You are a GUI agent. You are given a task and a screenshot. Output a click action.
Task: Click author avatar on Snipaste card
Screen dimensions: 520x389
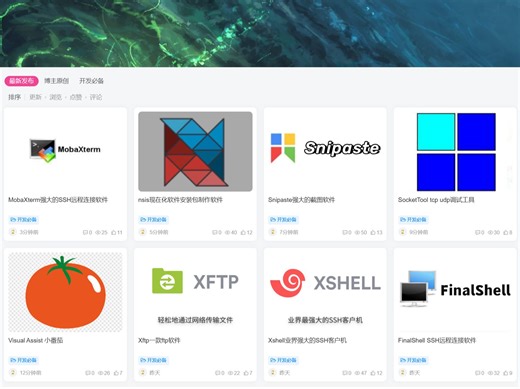[x=273, y=232]
